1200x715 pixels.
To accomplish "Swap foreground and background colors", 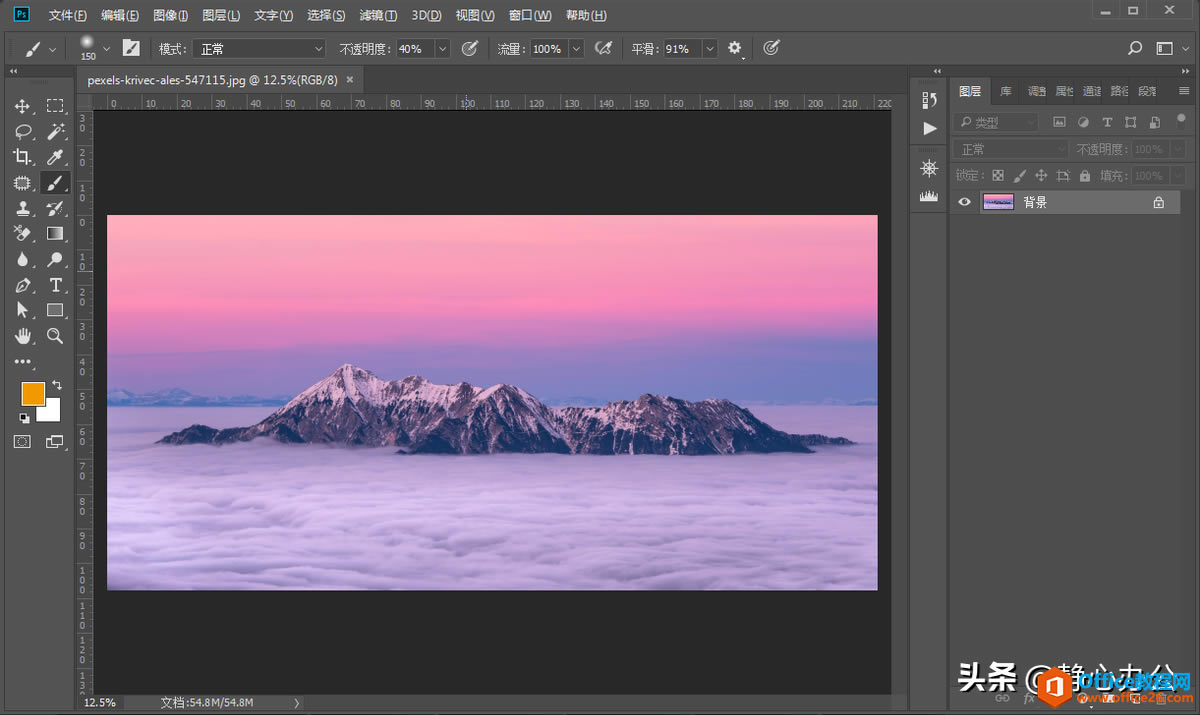I will pyautogui.click(x=57, y=385).
